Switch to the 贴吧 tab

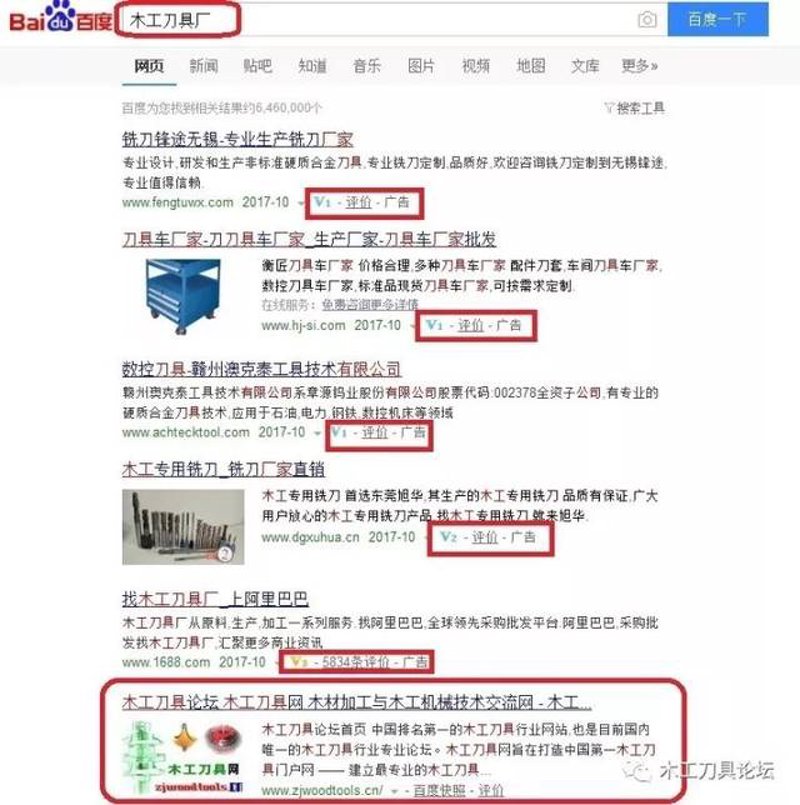tap(258, 66)
